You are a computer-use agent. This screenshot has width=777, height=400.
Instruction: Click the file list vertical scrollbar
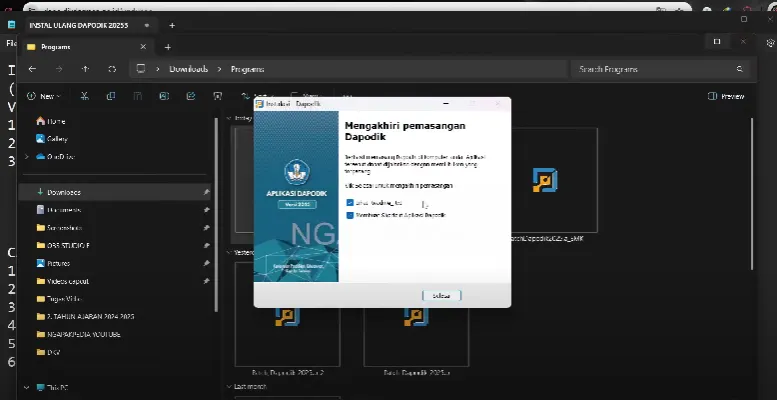752,193
